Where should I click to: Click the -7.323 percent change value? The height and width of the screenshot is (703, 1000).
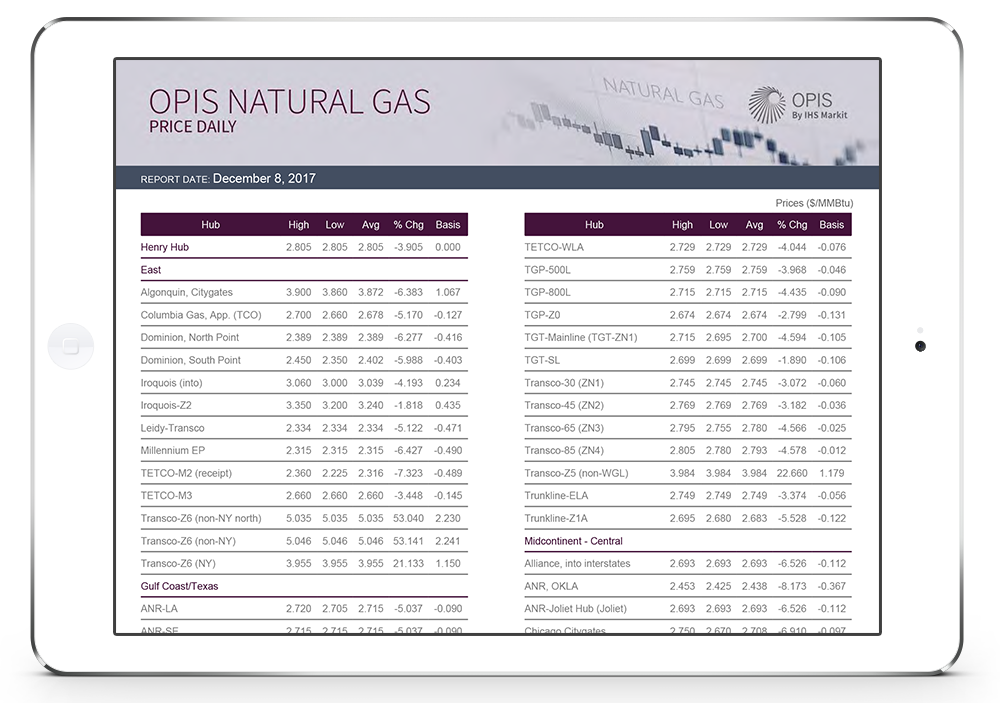pyautogui.click(x=408, y=473)
